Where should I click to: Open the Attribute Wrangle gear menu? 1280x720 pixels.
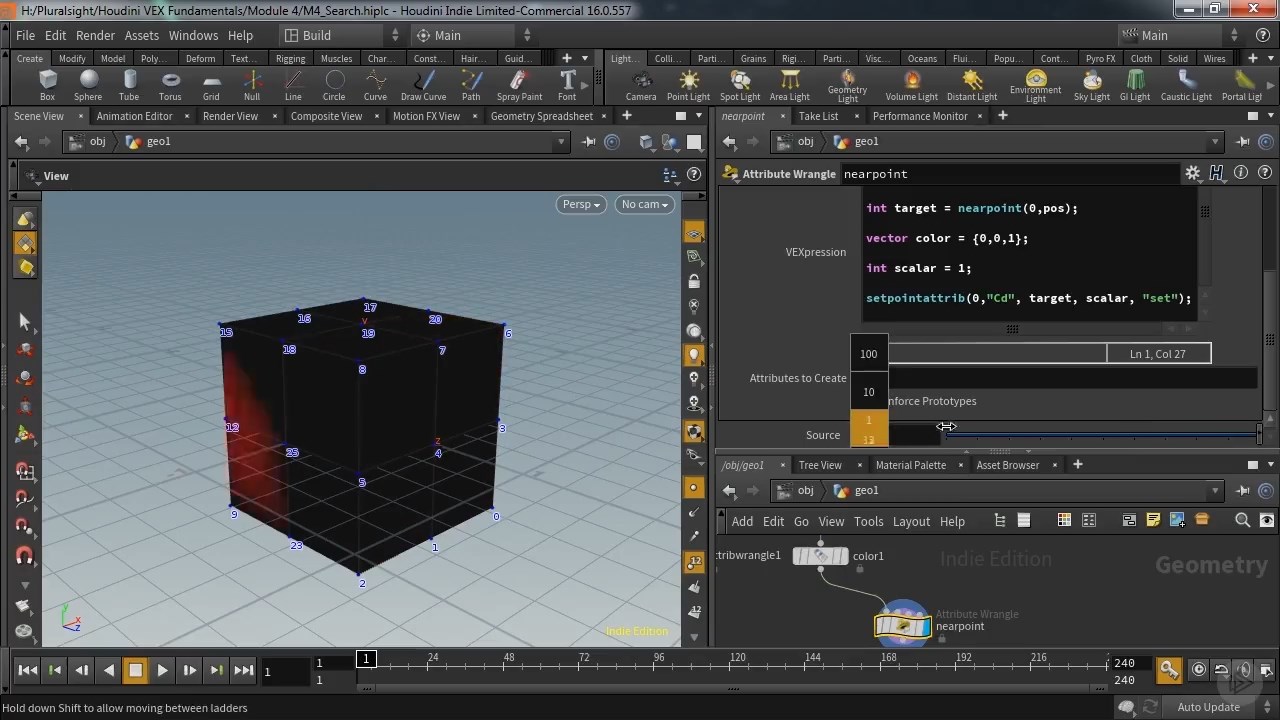pyautogui.click(x=1192, y=174)
